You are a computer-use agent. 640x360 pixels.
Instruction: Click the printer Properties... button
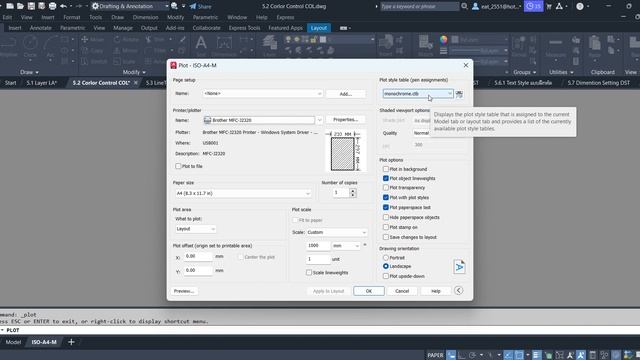pos(346,120)
